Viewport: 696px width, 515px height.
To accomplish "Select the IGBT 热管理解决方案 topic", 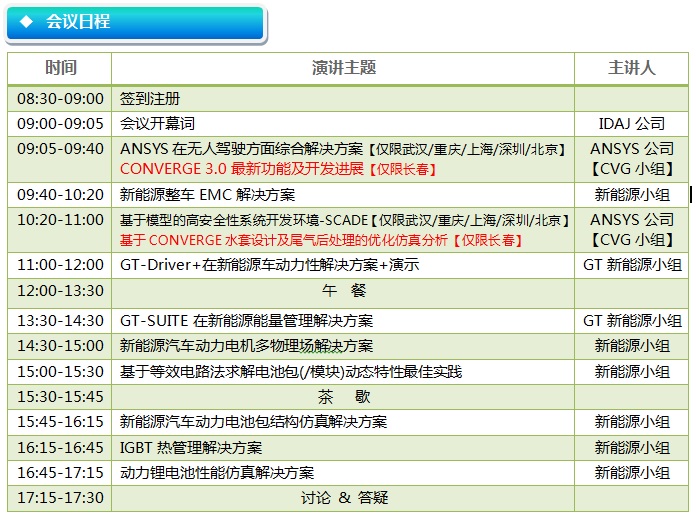I will click(x=191, y=448).
